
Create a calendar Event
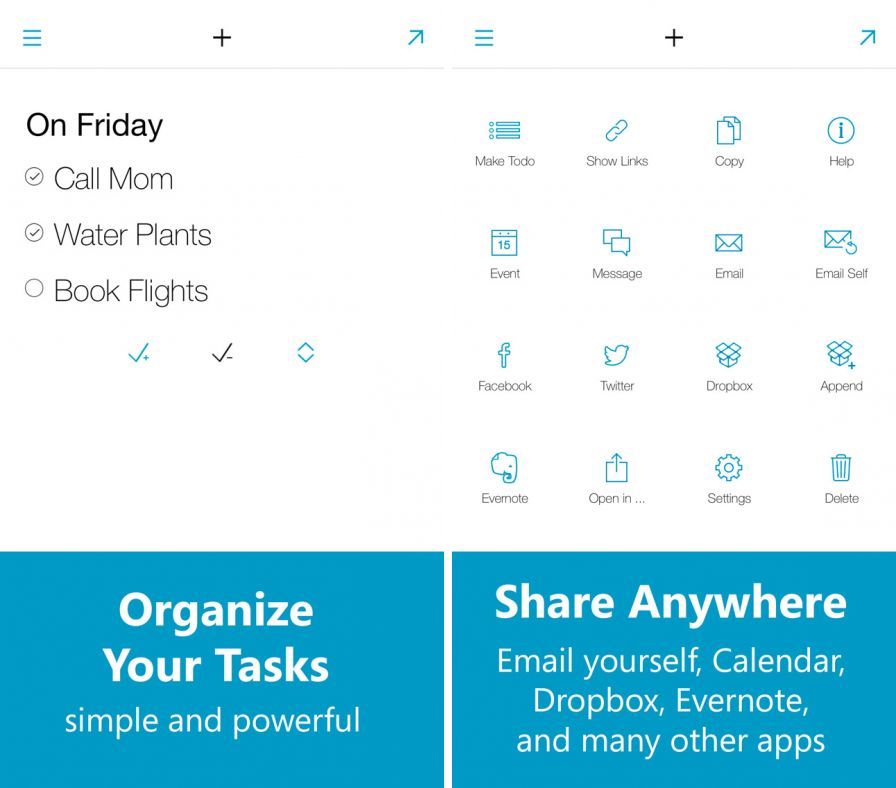click(505, 243)
